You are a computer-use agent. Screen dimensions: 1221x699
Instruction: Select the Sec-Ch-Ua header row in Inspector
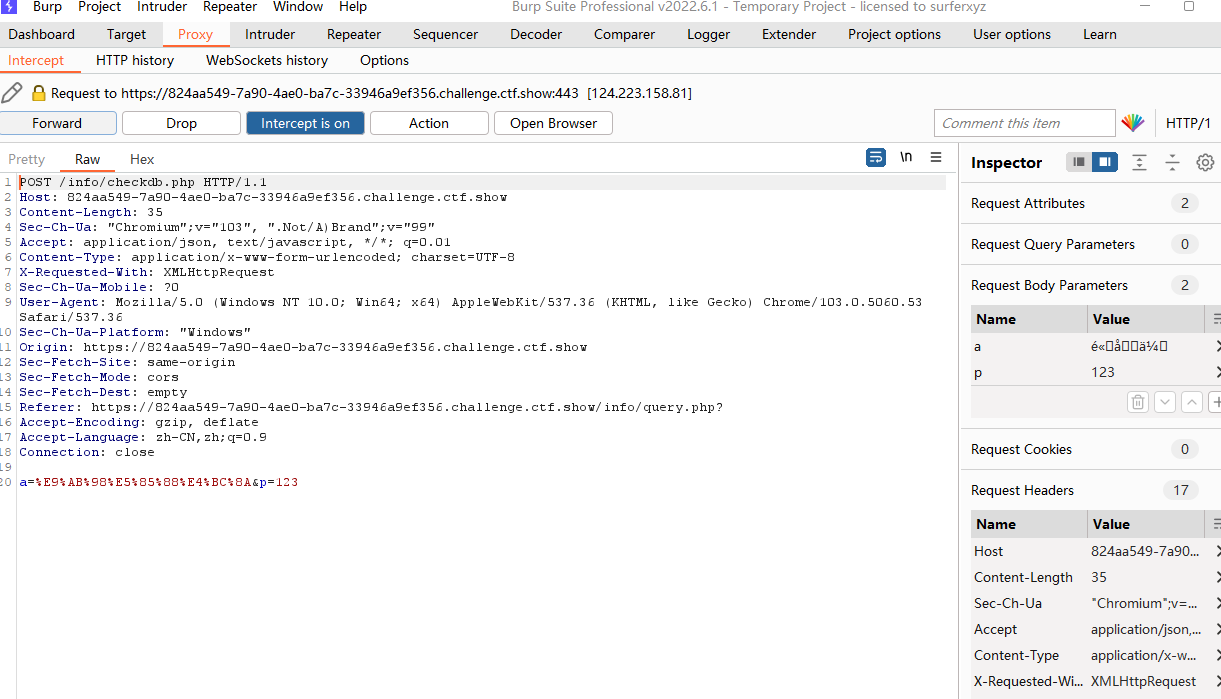coord(1095,603)
